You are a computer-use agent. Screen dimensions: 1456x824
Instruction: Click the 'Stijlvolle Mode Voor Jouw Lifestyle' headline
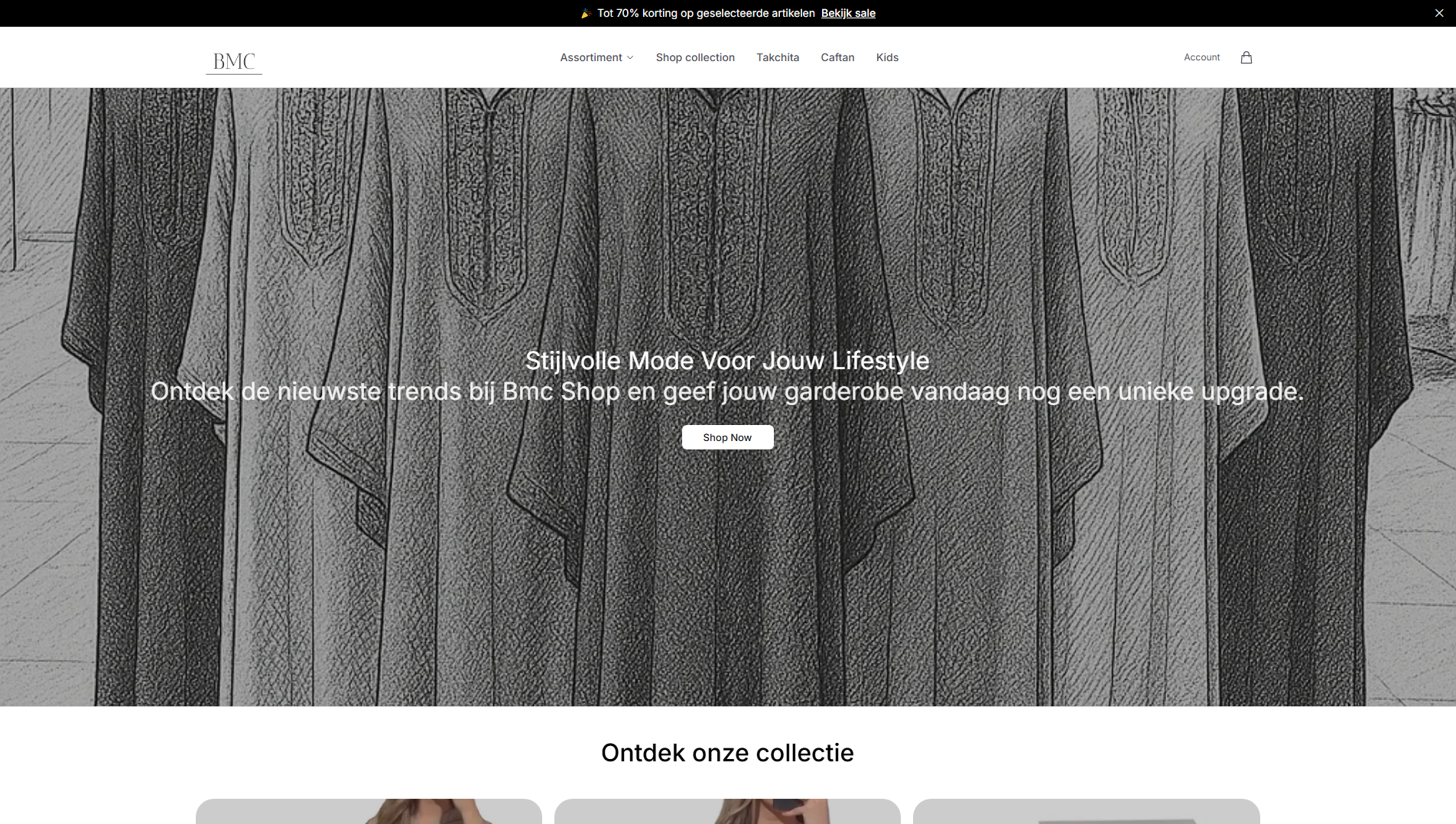click(x=727, y=361)
